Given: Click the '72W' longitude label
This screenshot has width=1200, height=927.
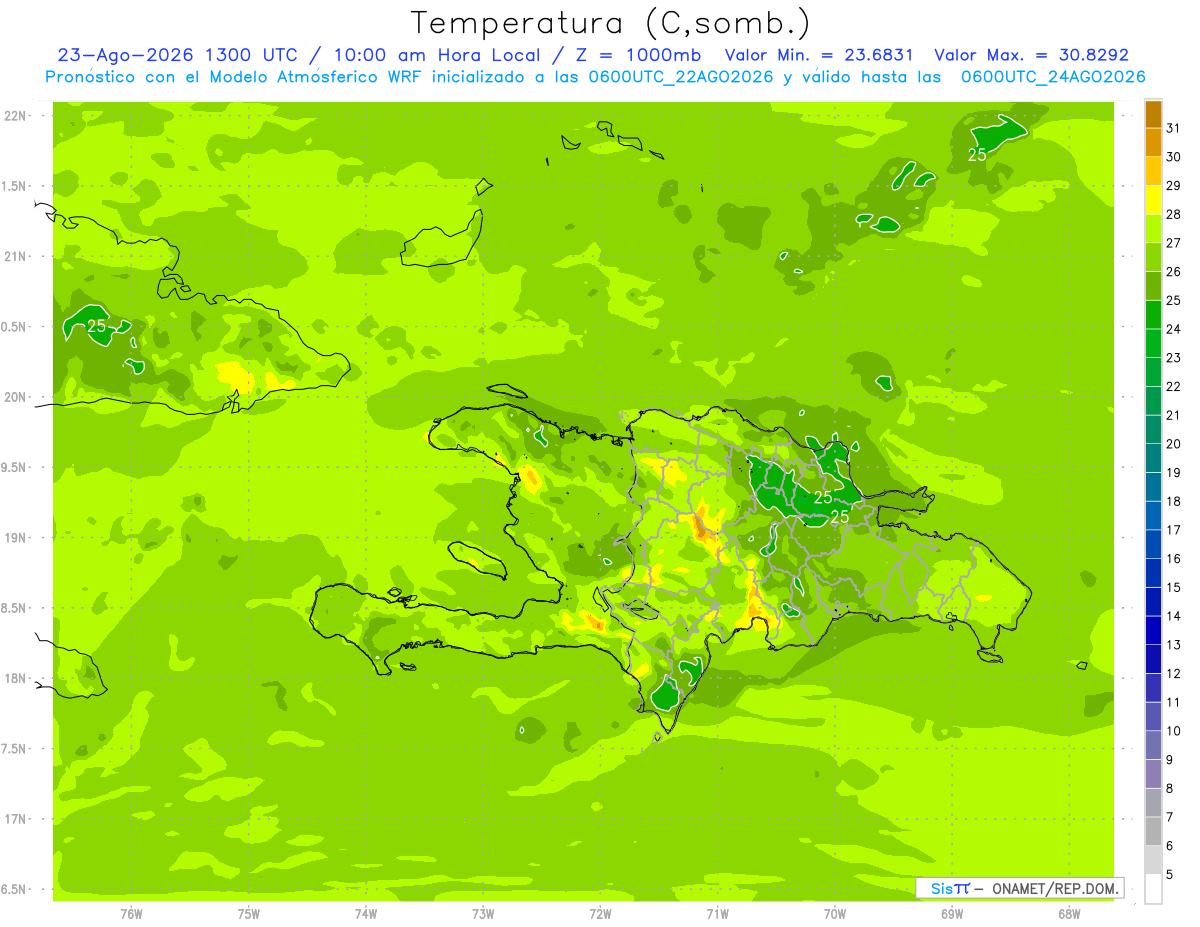Looking at the screenshot, I should point(601,914).
